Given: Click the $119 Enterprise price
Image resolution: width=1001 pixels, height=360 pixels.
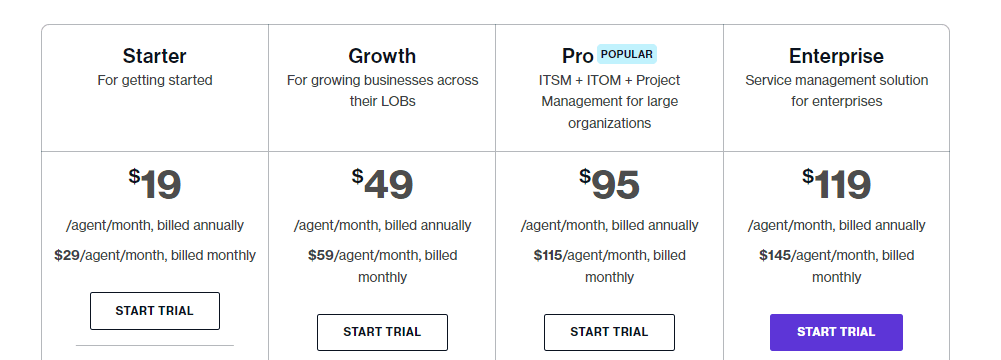Looking at the screenshot, I should pyautogui.click(x=836, y=184).
